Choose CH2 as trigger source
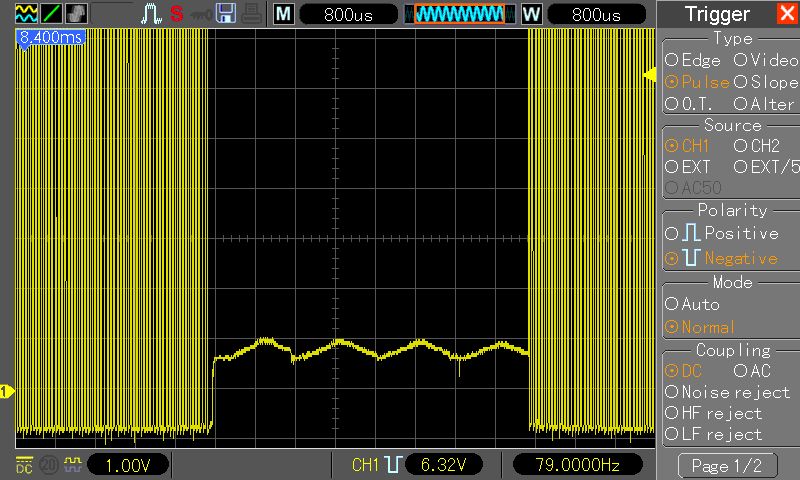Image resolution: width=800 pixels, height=480 pixels. pos(757,146)
